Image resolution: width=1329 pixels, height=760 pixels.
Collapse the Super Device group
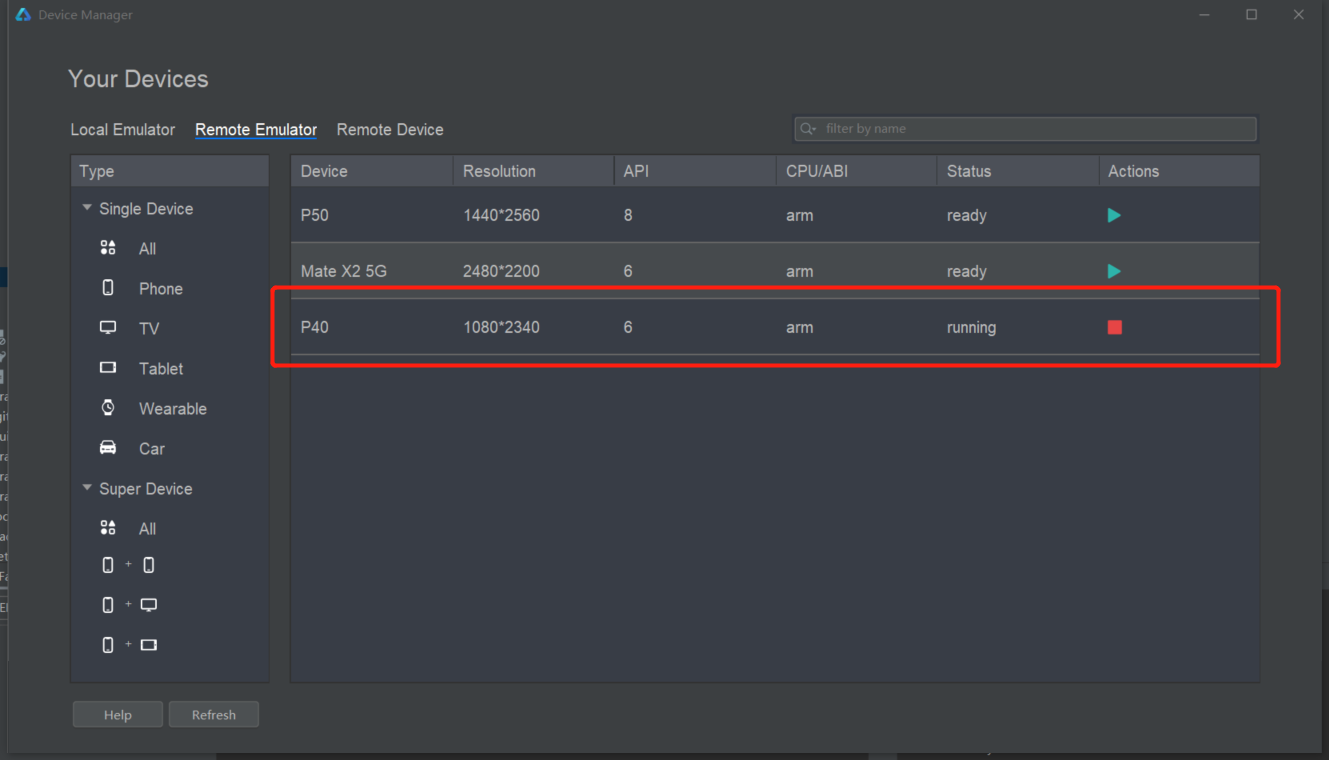(87, 488)
